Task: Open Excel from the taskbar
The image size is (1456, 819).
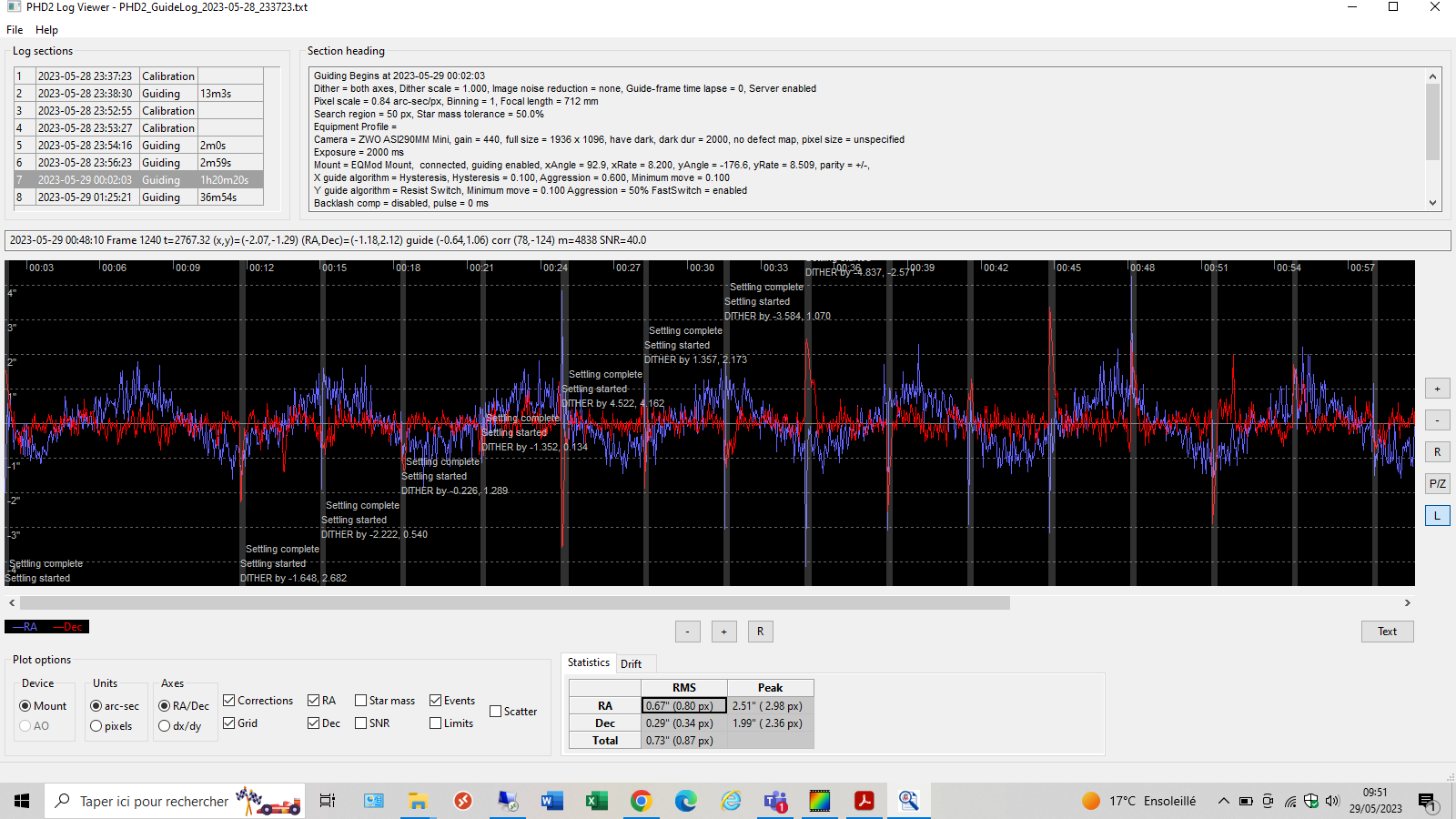Action: pyautogui.click(x=596, y=801)
